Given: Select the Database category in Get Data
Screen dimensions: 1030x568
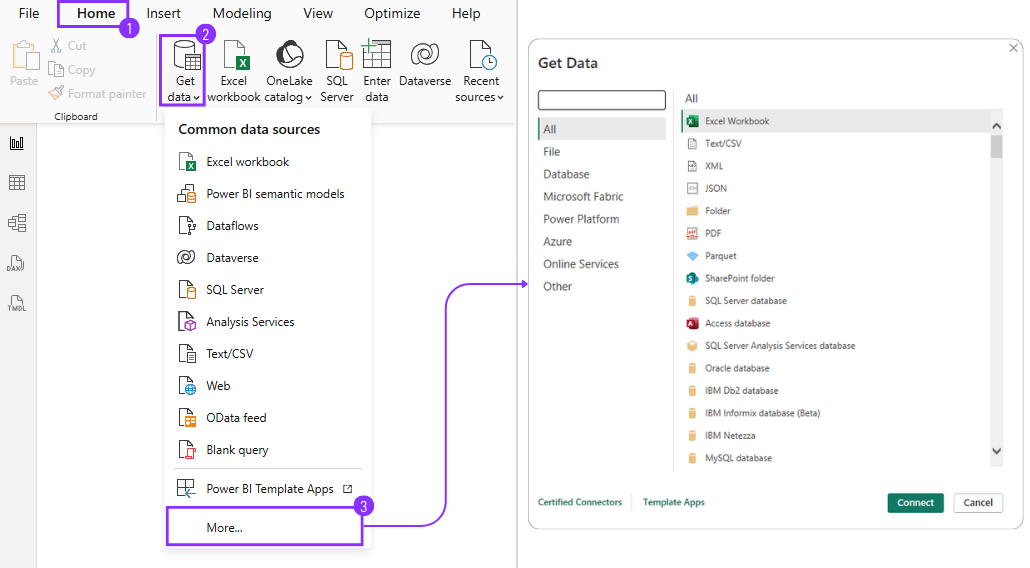Looking at the screenshot, I should [x=602, y=174].
